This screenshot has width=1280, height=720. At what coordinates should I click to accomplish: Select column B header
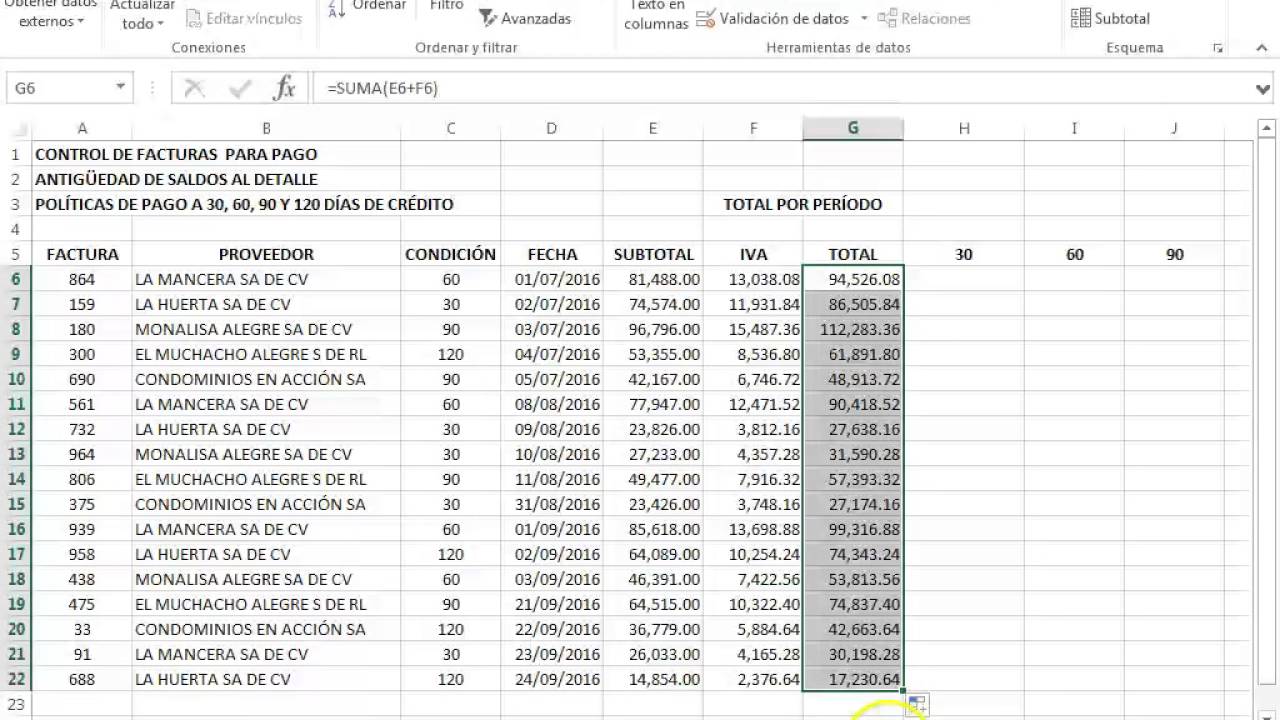266,128
